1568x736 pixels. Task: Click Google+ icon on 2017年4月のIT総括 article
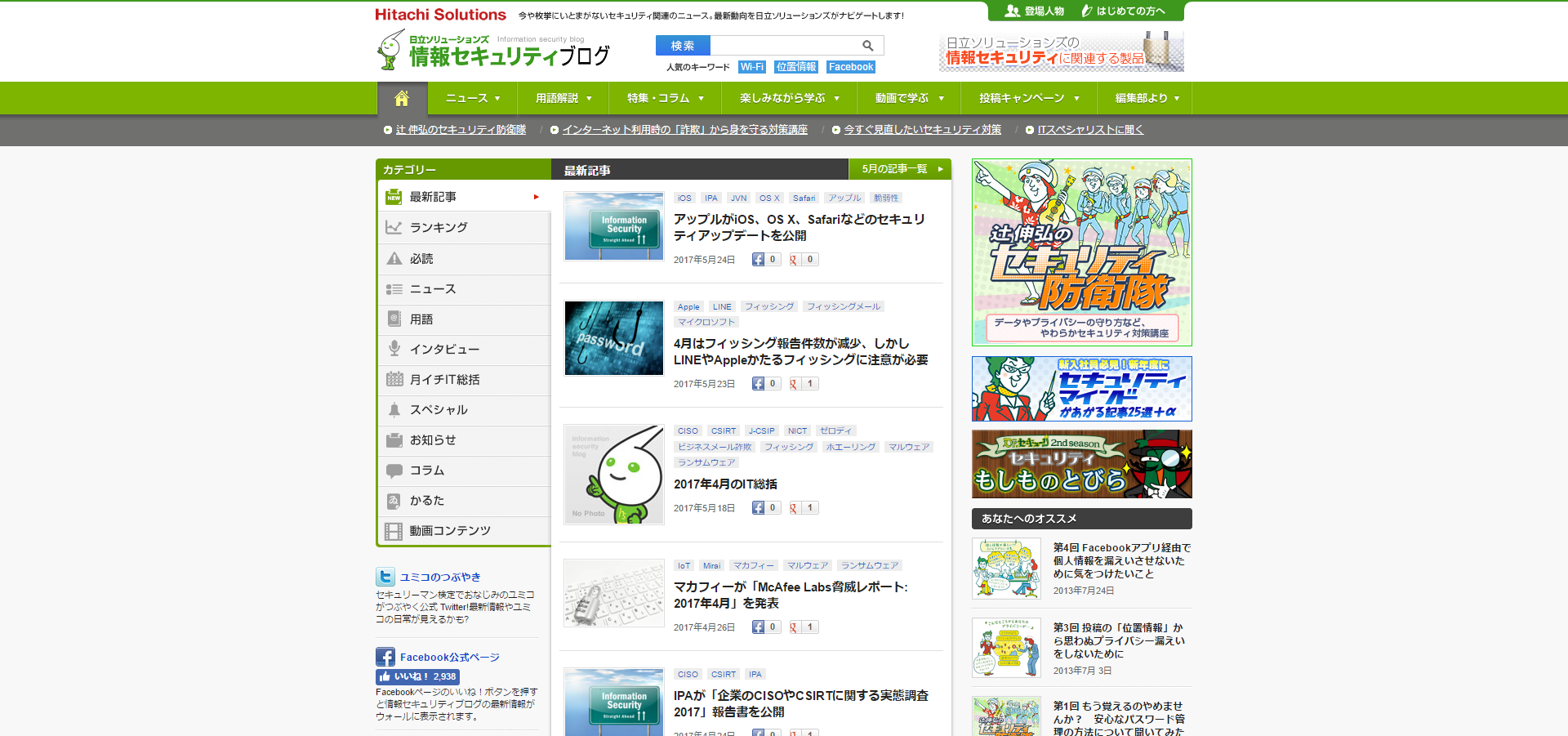pos(794,508)
